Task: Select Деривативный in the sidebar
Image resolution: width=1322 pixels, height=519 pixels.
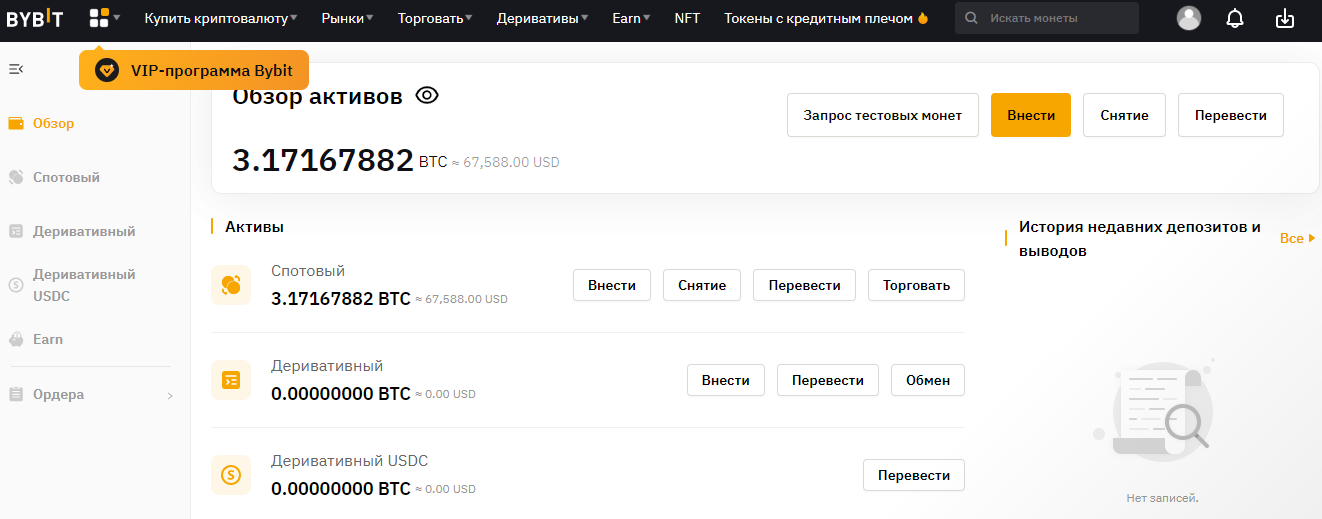Action: coord(84,231)
